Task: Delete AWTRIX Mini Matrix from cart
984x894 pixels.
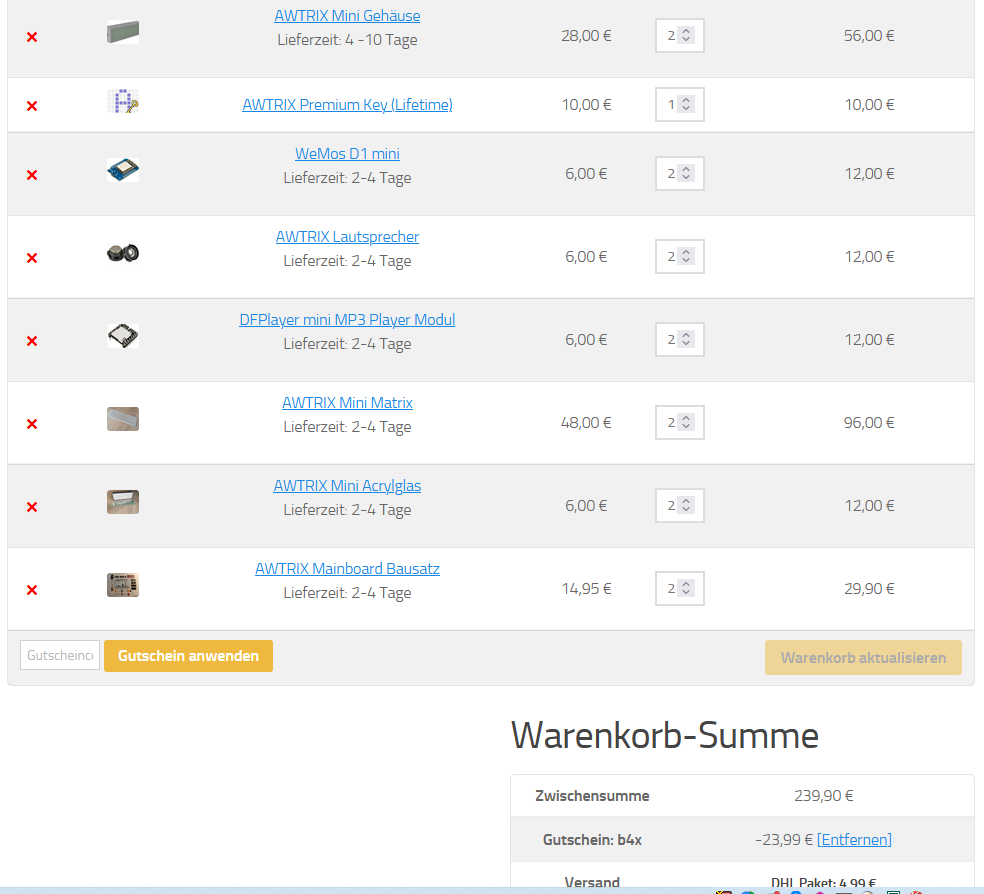Action: [32, 424]
